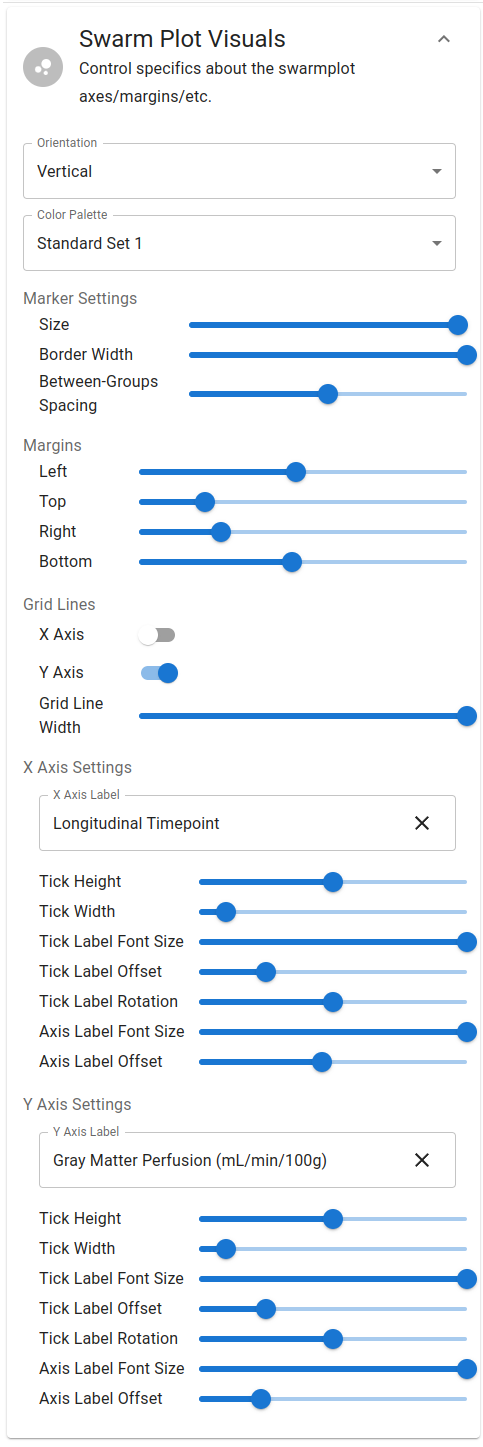Open the Color Palette dropdown
Image resolution: width=483 pixels, height=1447 pixels.
point(239,243)
